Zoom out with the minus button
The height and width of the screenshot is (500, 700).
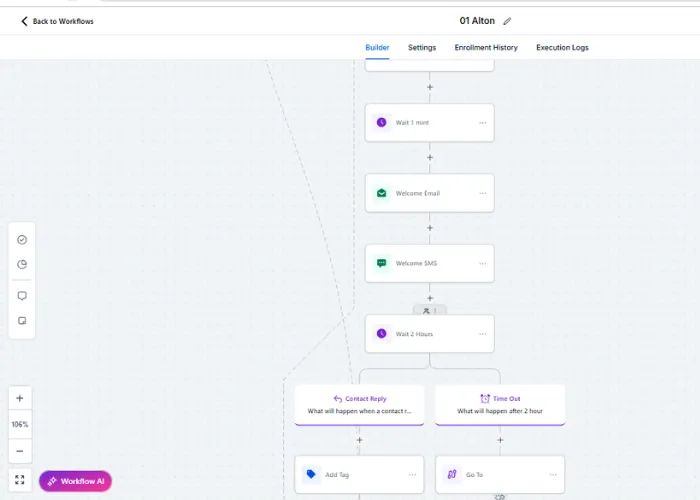pyautogui.click(x=20, y=451)
